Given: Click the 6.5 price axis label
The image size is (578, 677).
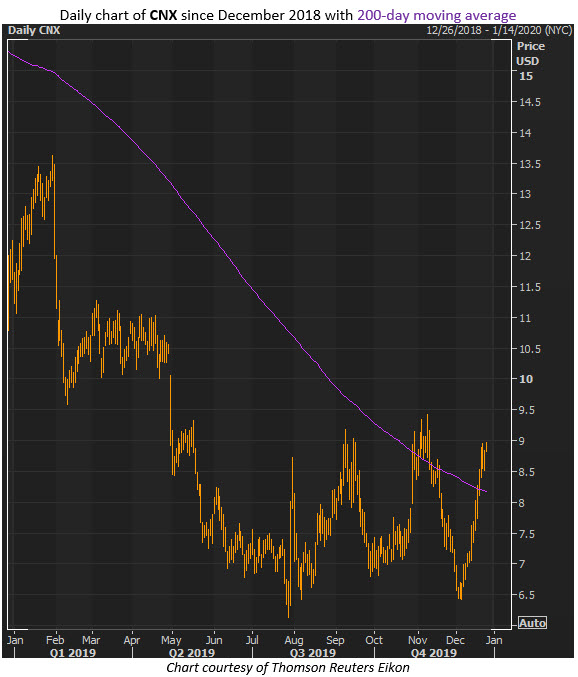Looking at the screenshot, I should click(527, 595).
